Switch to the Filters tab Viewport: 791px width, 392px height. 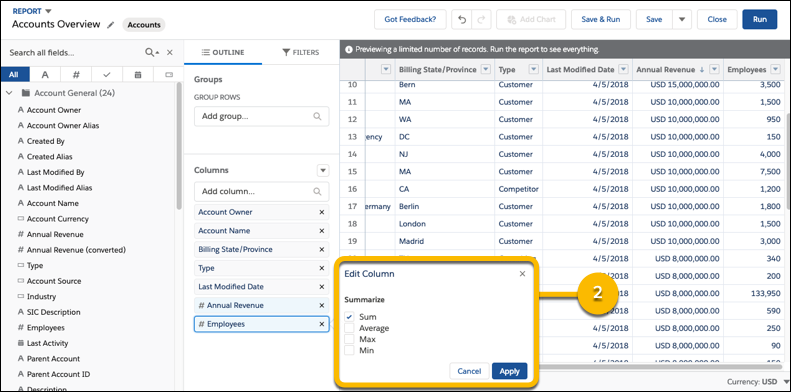(x=301, y=52)
